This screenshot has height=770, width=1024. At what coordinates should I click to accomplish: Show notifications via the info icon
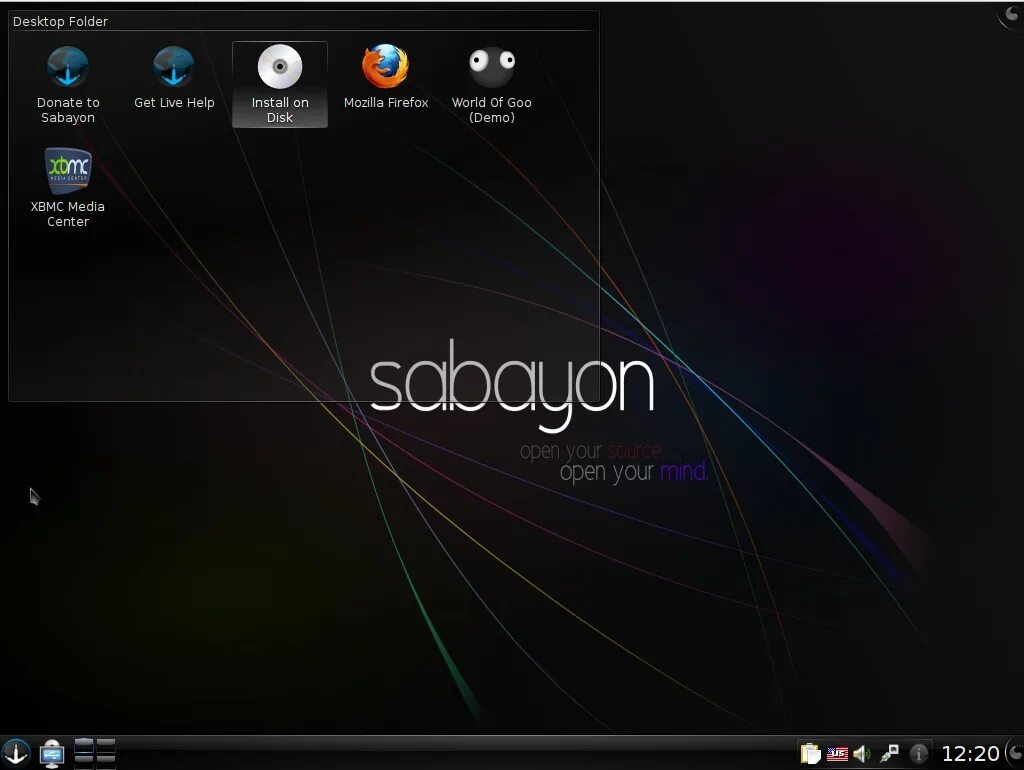[918, 754]
